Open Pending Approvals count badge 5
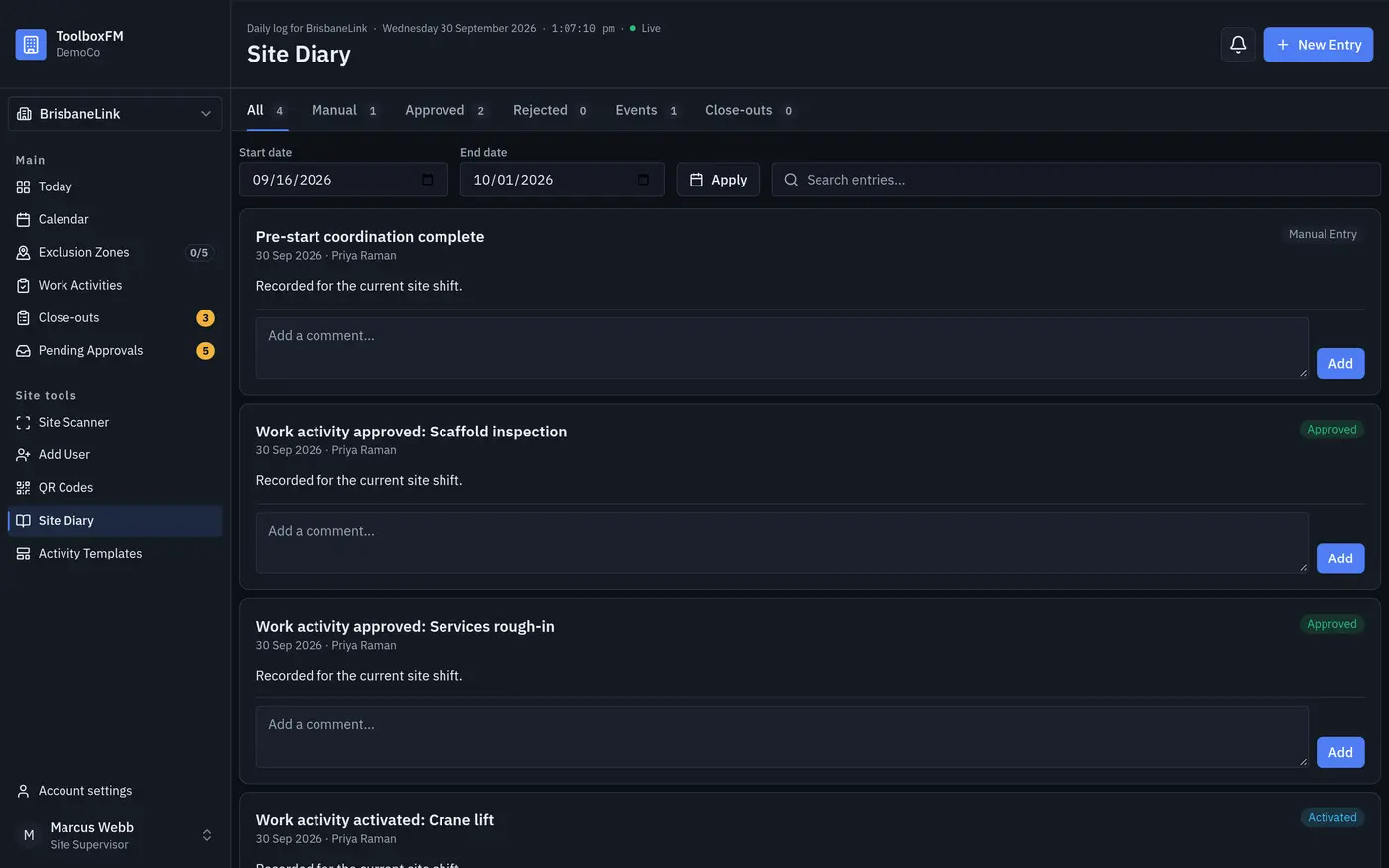 (x=205, y=351)
